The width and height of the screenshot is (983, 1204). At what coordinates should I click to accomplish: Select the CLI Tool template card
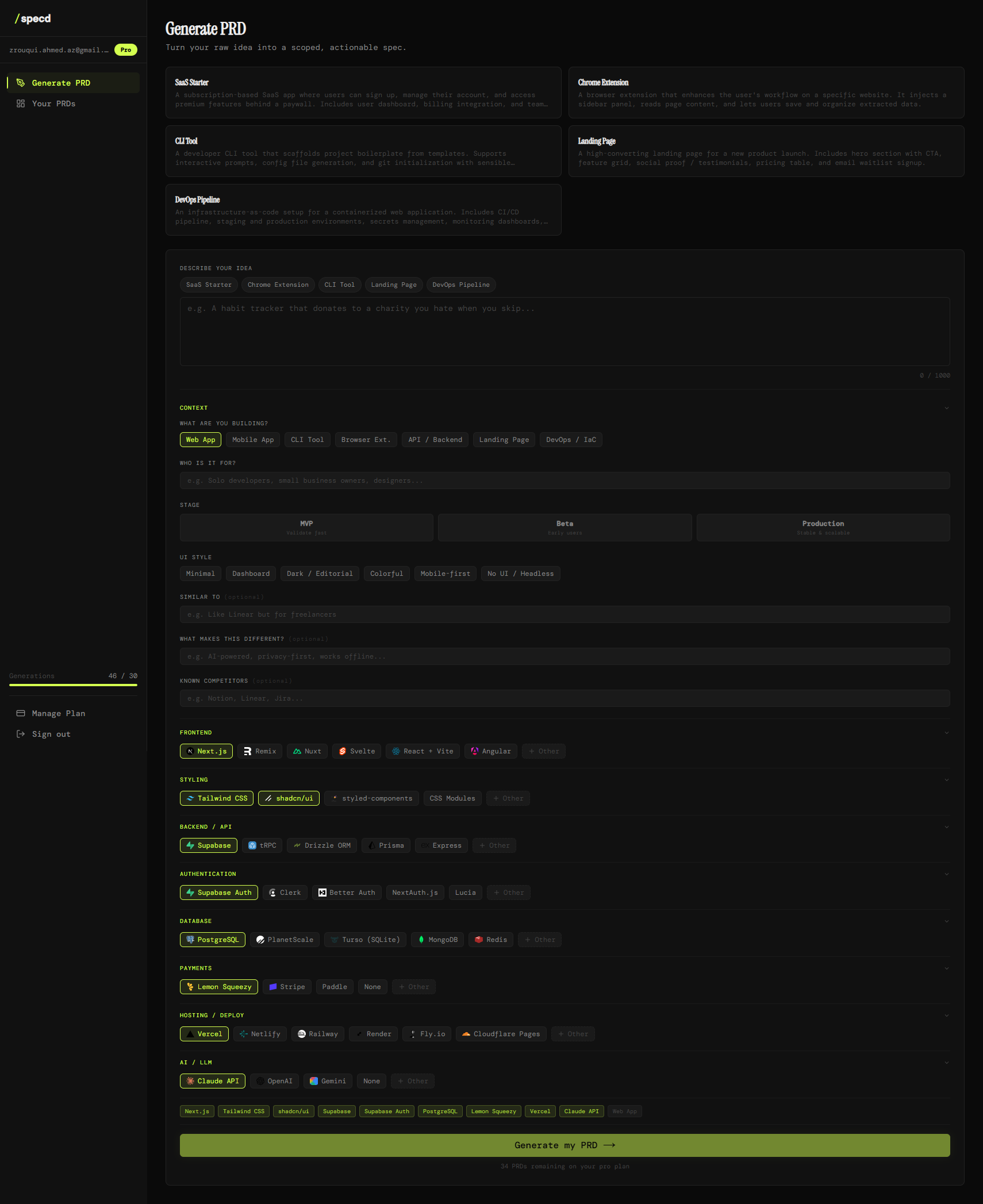(x=363, y=151)
